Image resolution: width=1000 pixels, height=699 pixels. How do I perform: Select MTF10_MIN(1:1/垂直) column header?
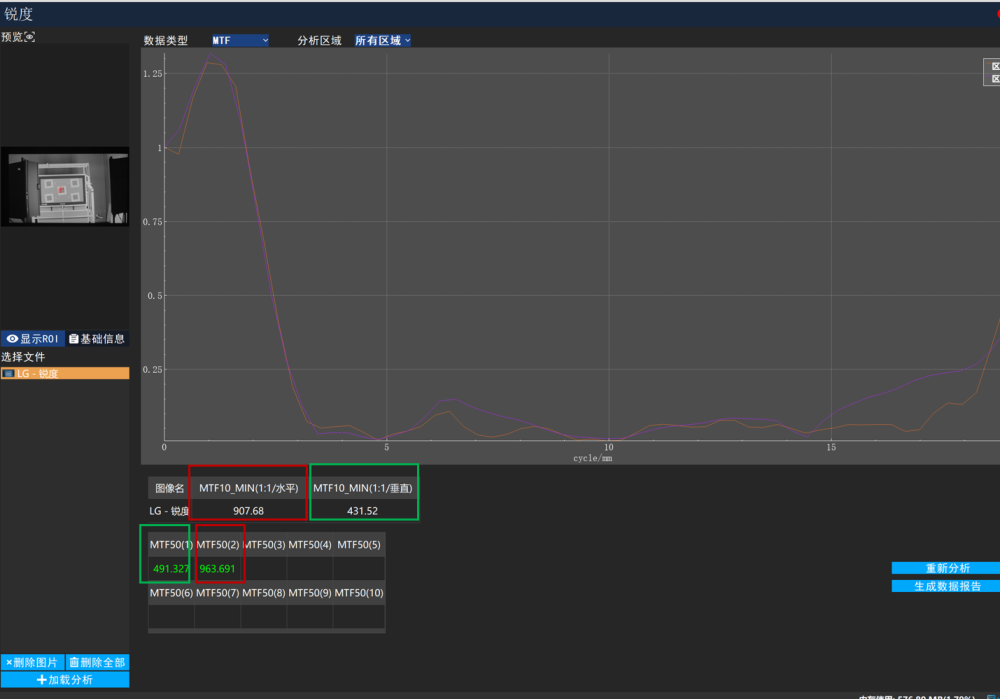click(363, 488)
